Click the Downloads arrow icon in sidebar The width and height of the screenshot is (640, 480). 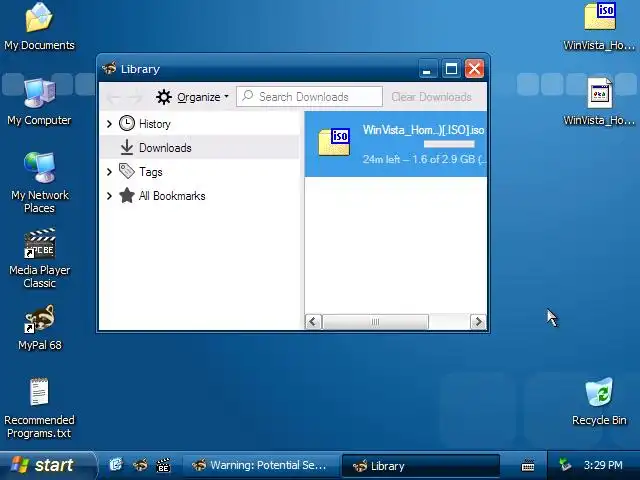click(127, 147)
